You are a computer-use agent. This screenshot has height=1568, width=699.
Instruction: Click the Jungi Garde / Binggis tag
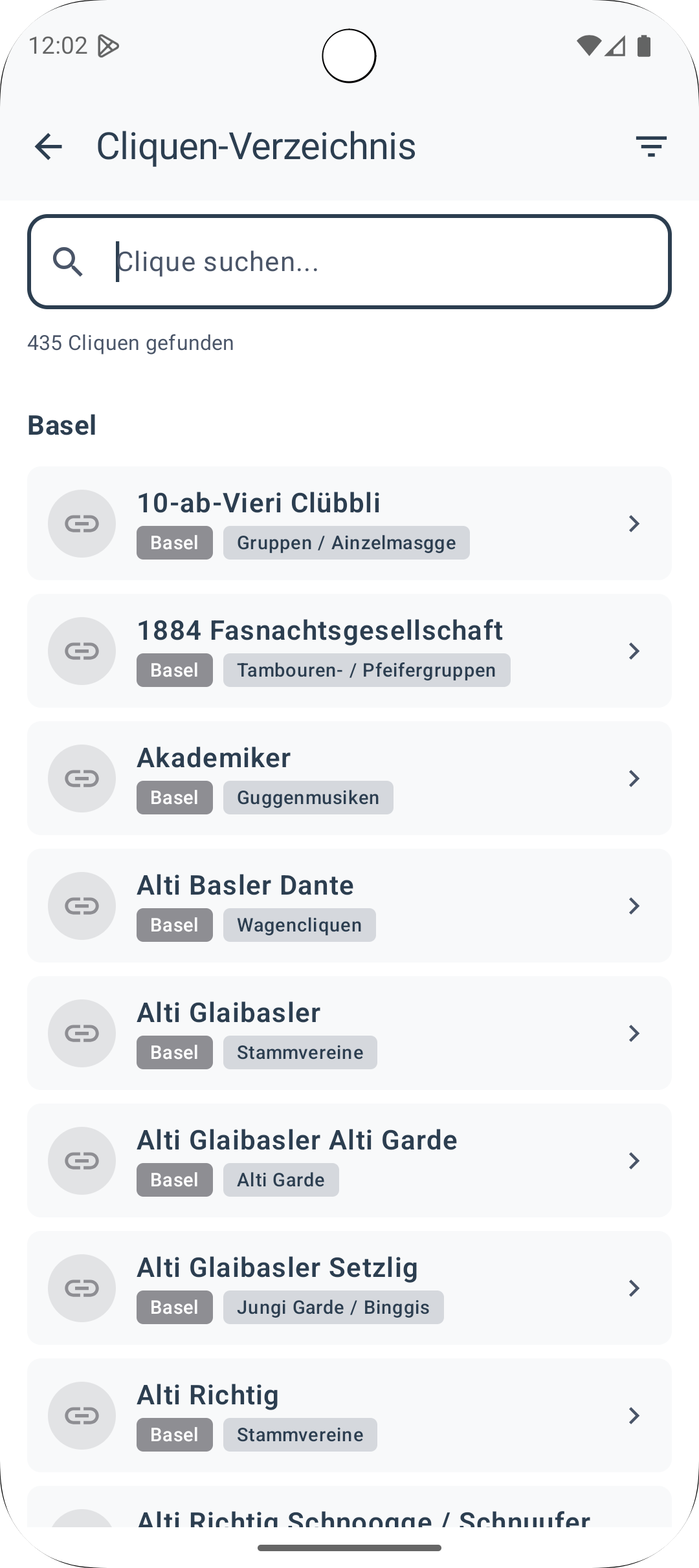[x=333, y=1307]
